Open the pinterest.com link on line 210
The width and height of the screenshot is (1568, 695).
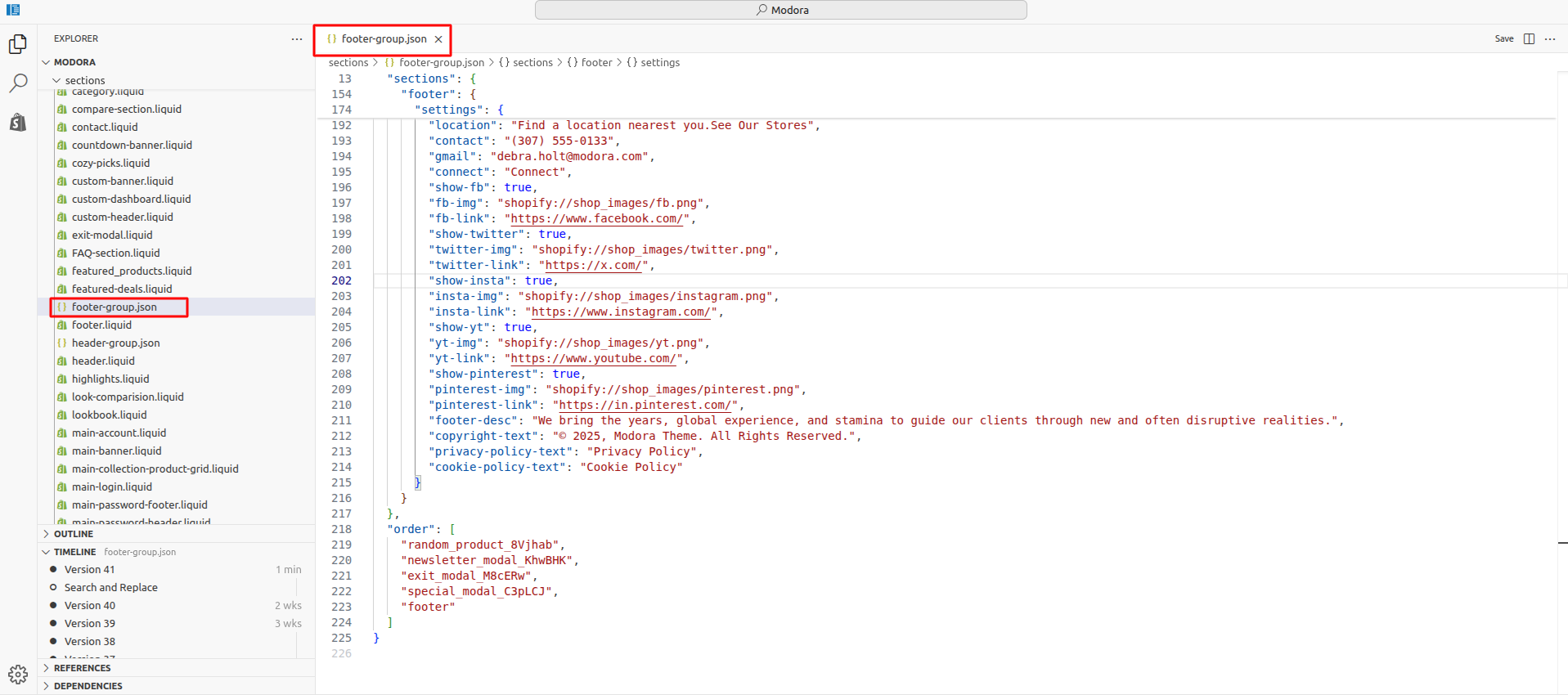click(x=645, y=405)
